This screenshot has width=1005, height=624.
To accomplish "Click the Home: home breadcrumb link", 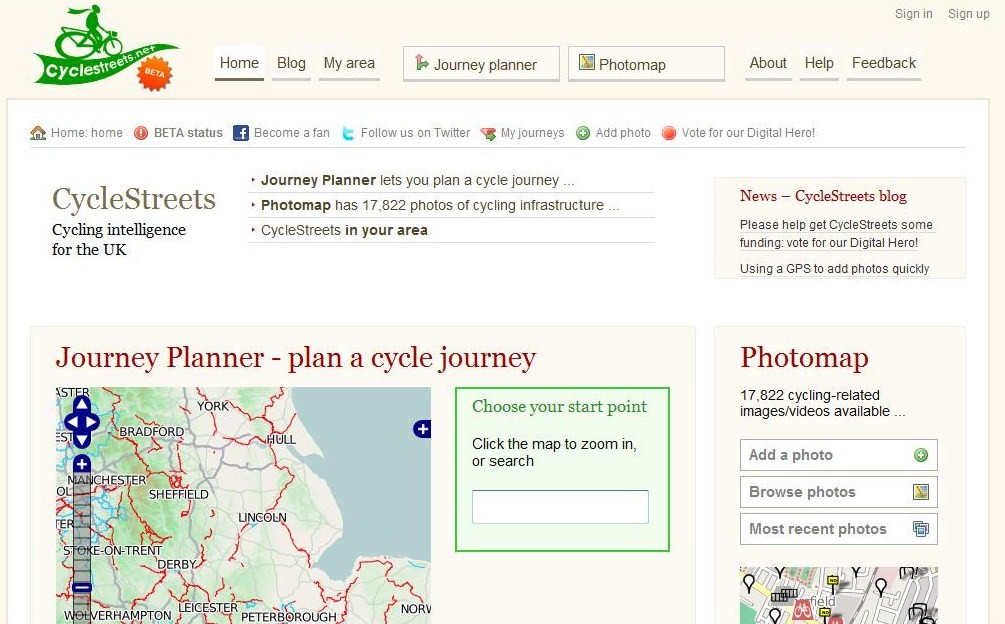I will coord(87,133).
